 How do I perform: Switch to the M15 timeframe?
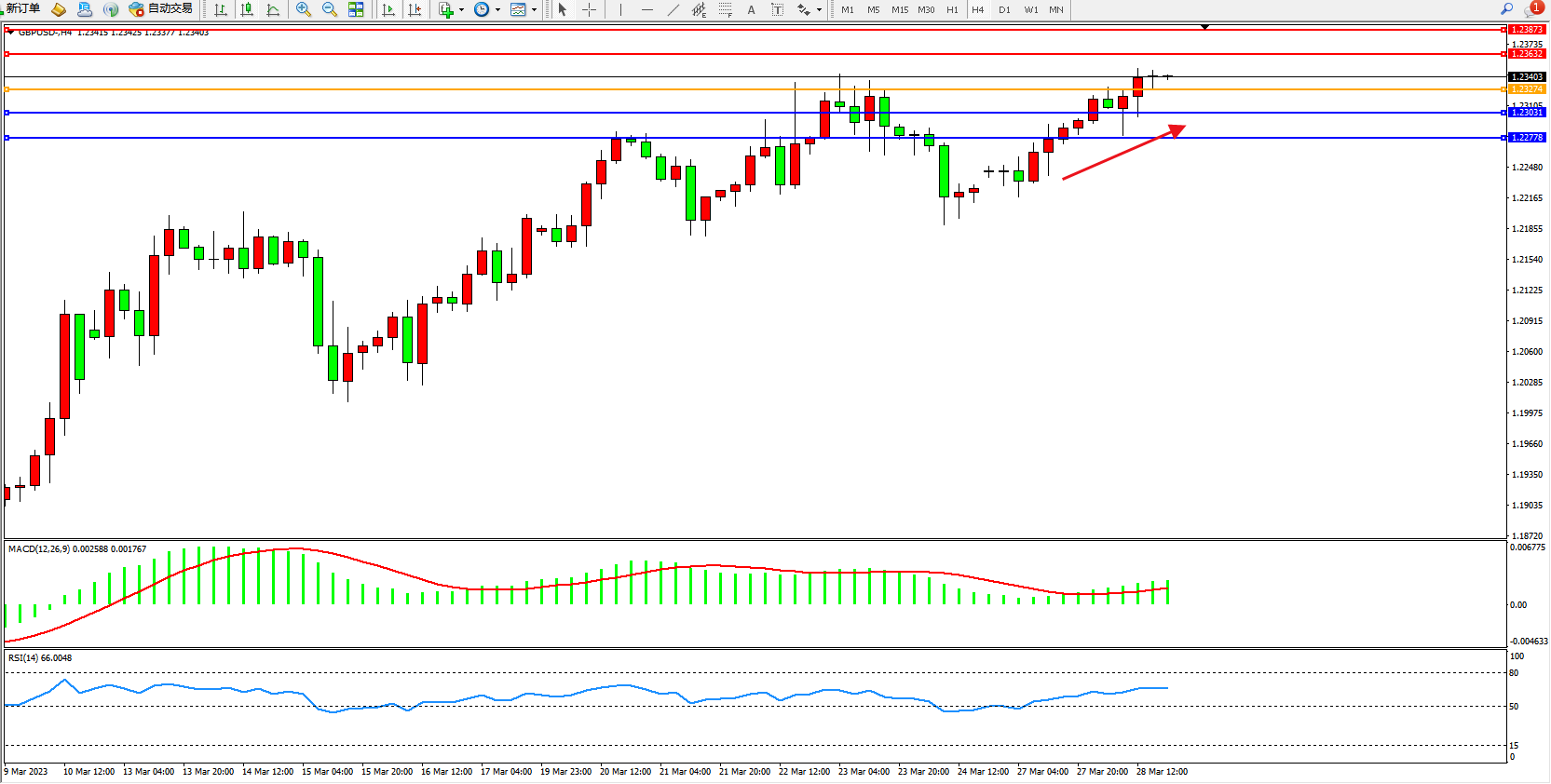[899, 9]
